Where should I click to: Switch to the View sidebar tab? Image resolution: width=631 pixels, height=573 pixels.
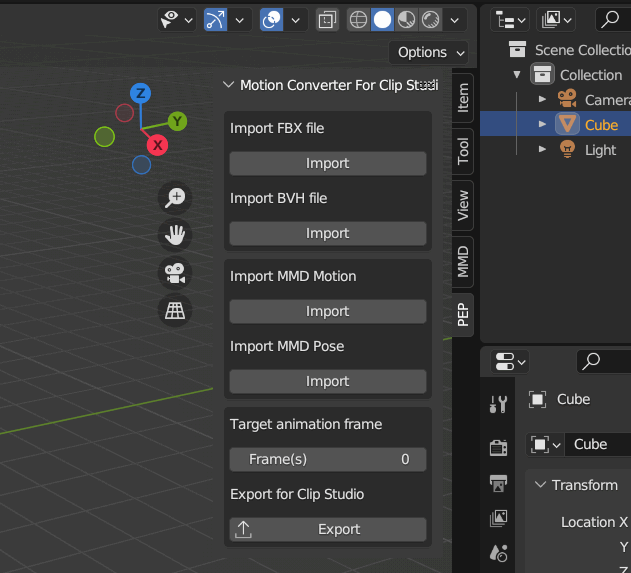(x=463, y=205)
